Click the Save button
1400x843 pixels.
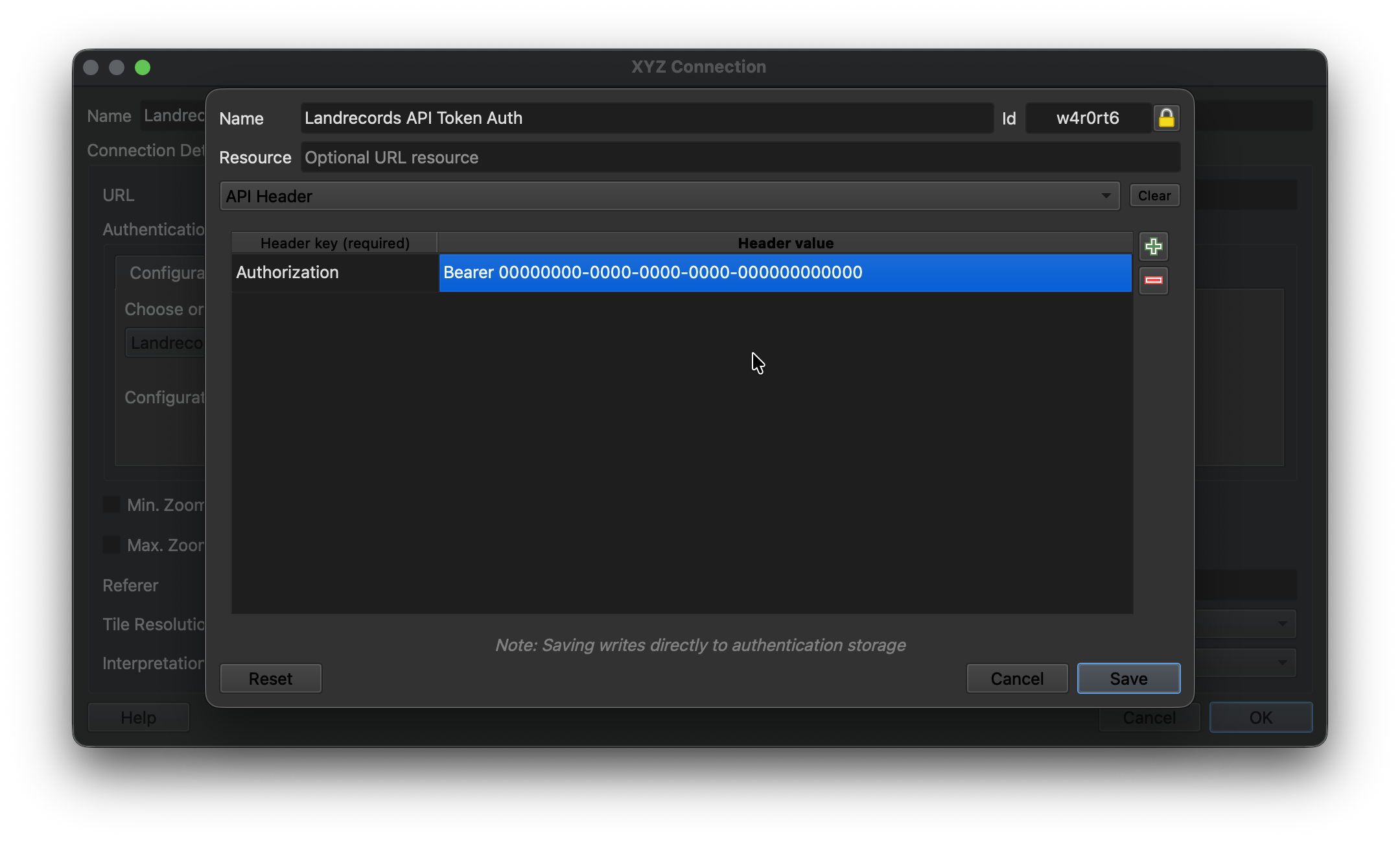point(1128,678)
